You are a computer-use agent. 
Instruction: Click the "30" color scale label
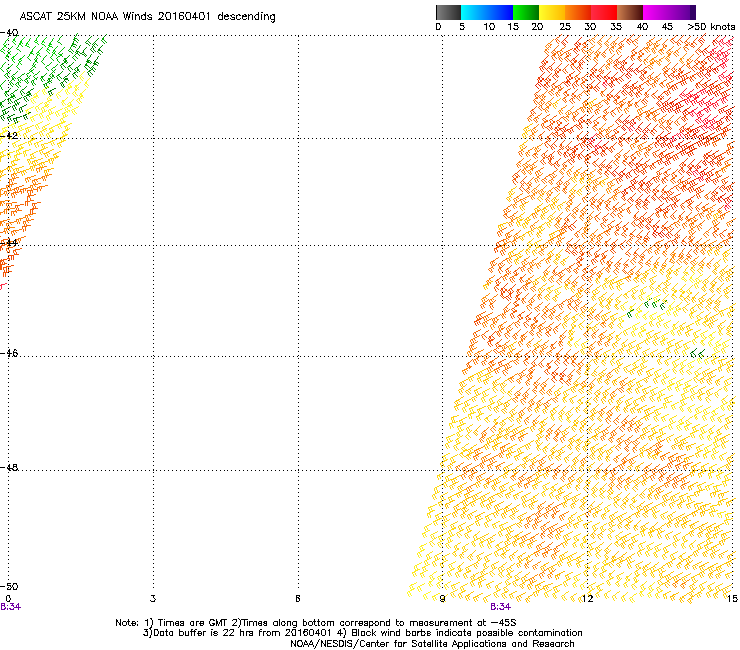[590, 27]
